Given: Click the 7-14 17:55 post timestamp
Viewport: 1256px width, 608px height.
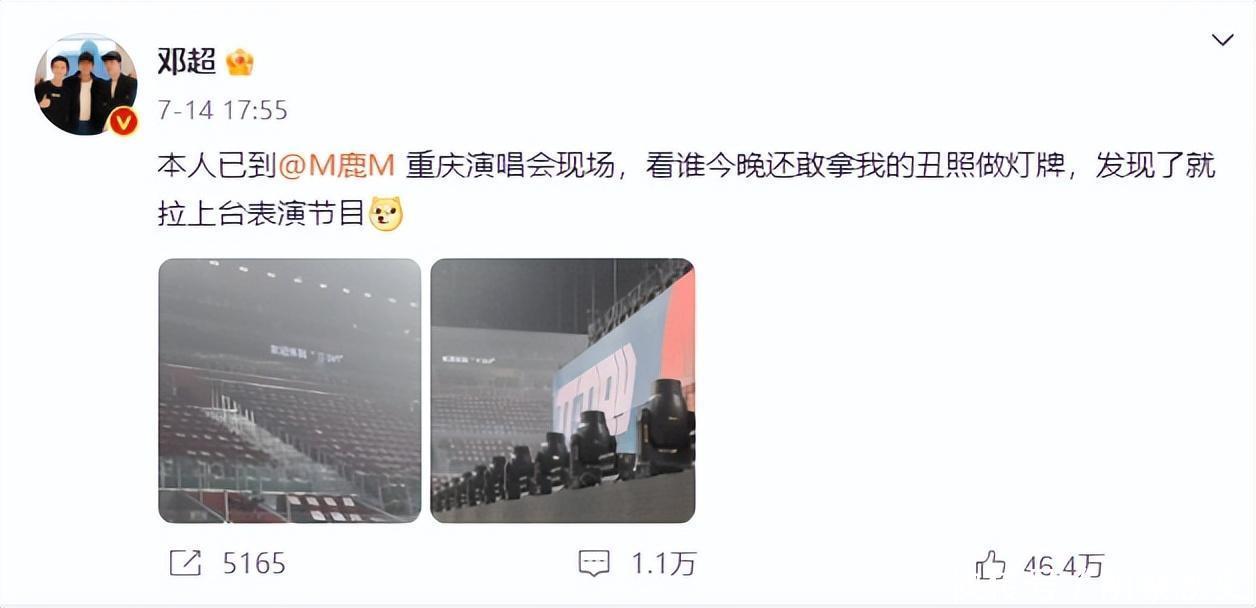Looking at the screenshot, I should point(222,110).
